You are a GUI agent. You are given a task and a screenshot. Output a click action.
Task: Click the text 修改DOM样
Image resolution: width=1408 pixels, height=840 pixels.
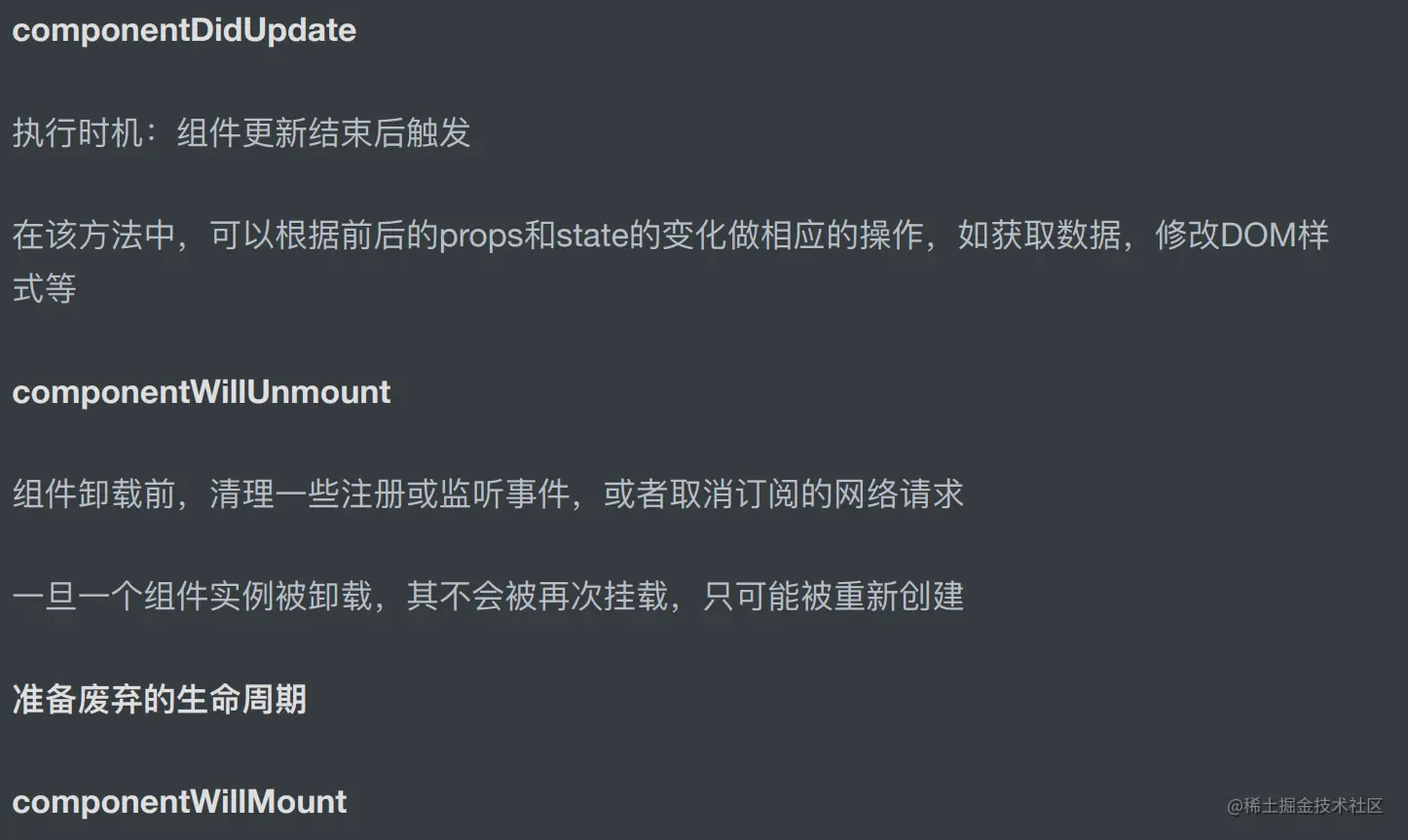click(x=1242, y=237)
